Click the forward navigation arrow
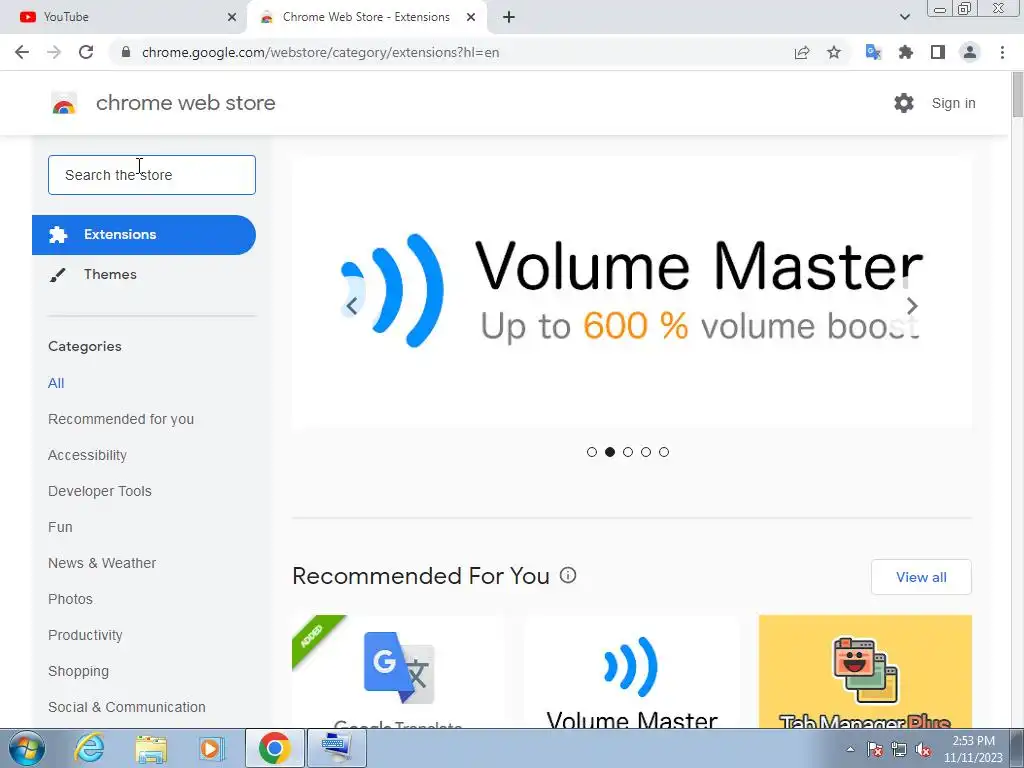Screen dimensions: 1024x768 point(54,52)
